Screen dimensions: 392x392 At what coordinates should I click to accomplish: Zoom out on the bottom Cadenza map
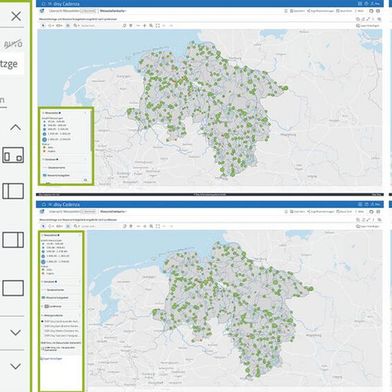click(138, 226)
